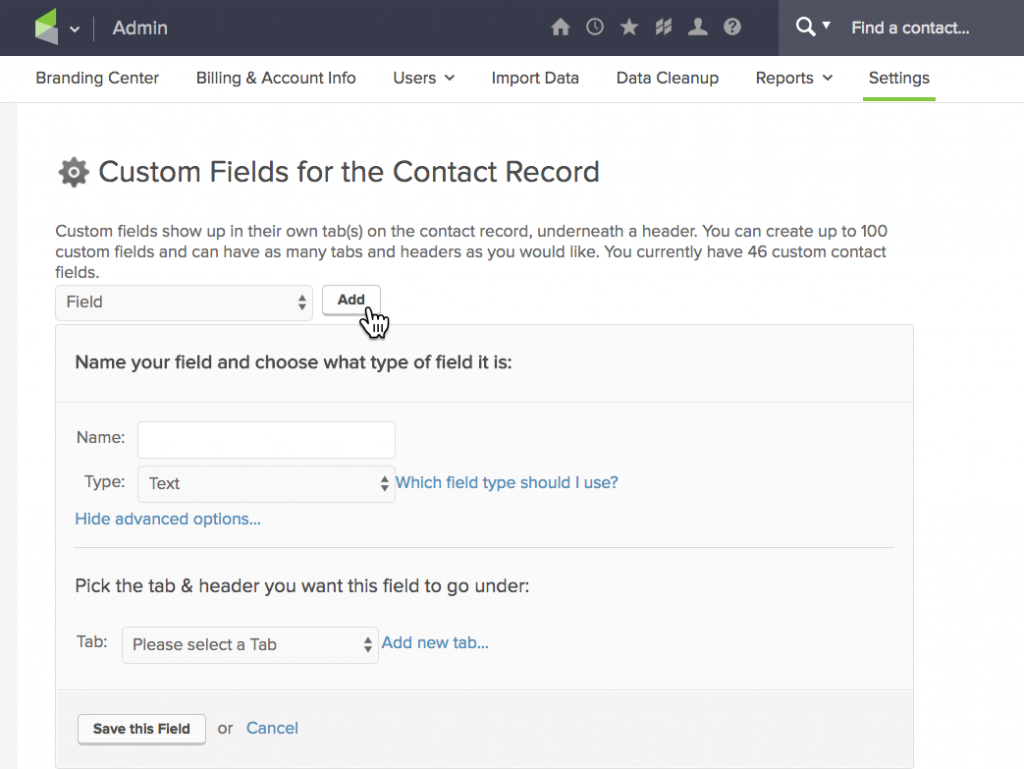Click the gear icon beside Custom Fields title
1024x769 pixels.
pos(73,172)
